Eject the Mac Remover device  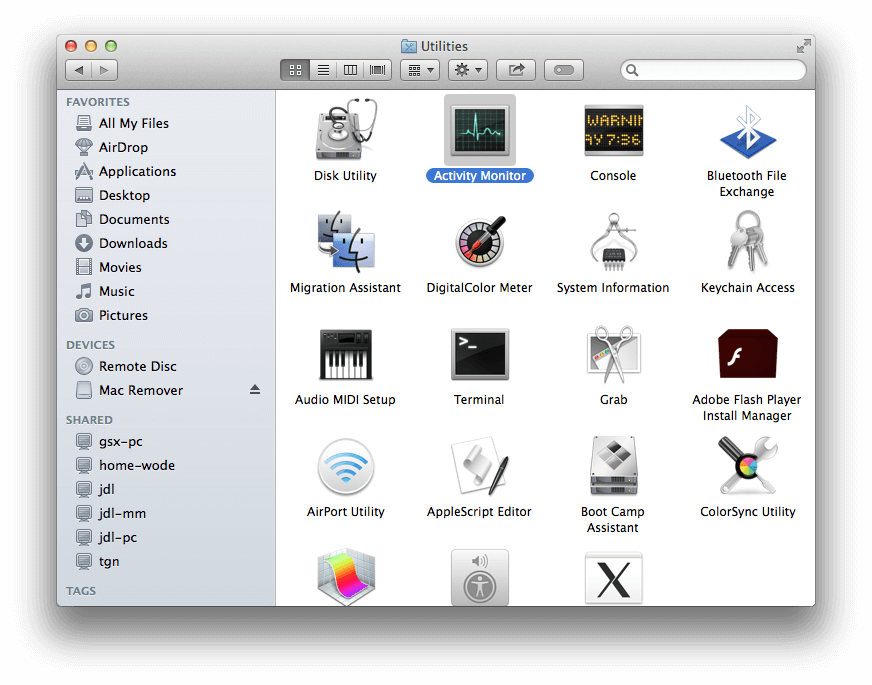(x=255, y=390)
